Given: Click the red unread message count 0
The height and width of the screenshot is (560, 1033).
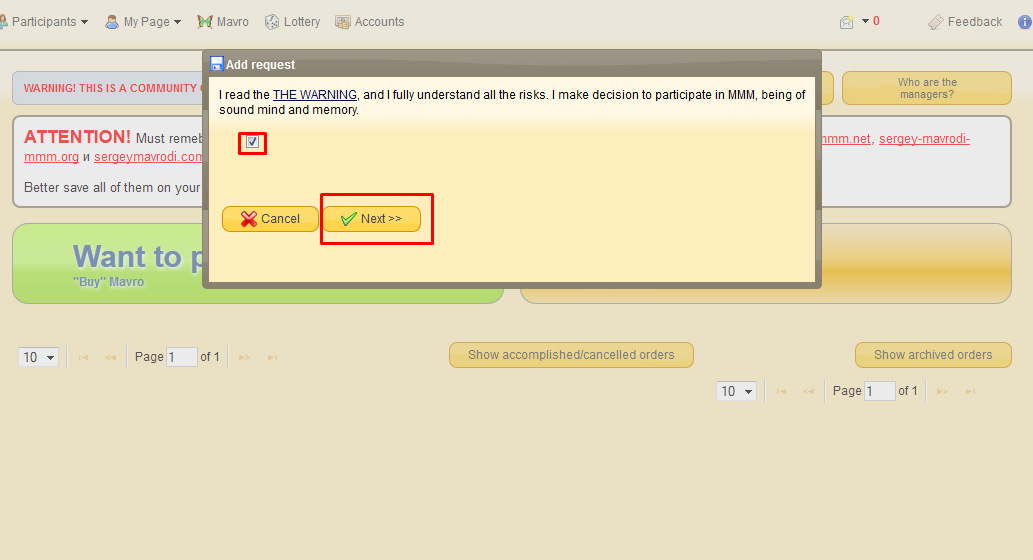Looking at the screenshot, I should click(876, 21).
